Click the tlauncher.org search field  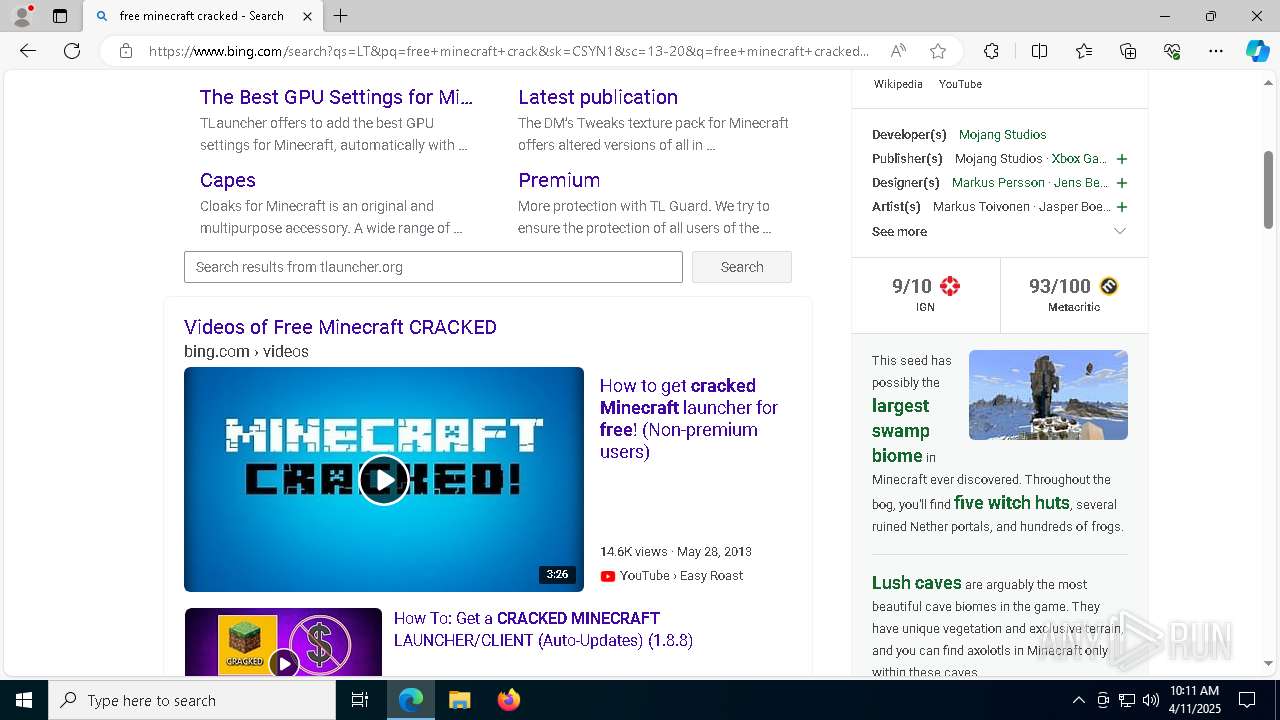[433, 267]
